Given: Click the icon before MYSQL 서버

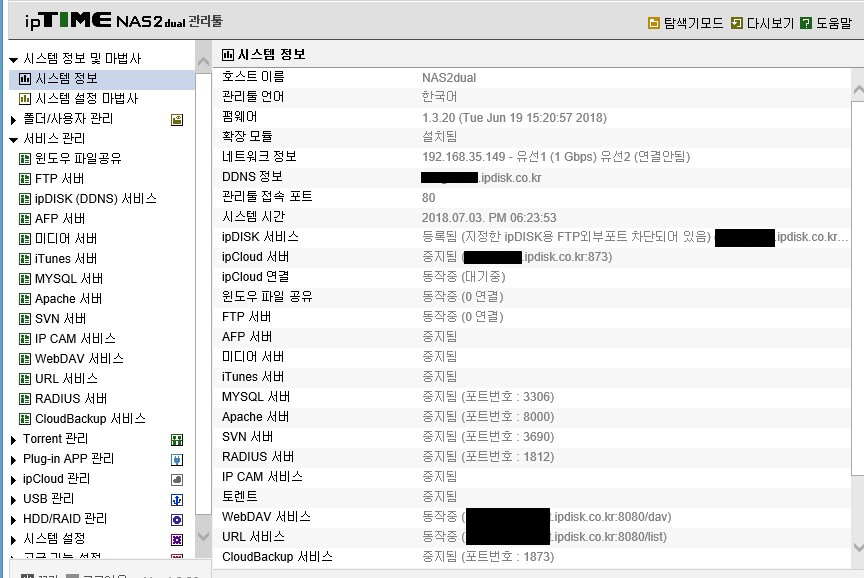Looking at the screenshot, I should click(x=25, y=279).
